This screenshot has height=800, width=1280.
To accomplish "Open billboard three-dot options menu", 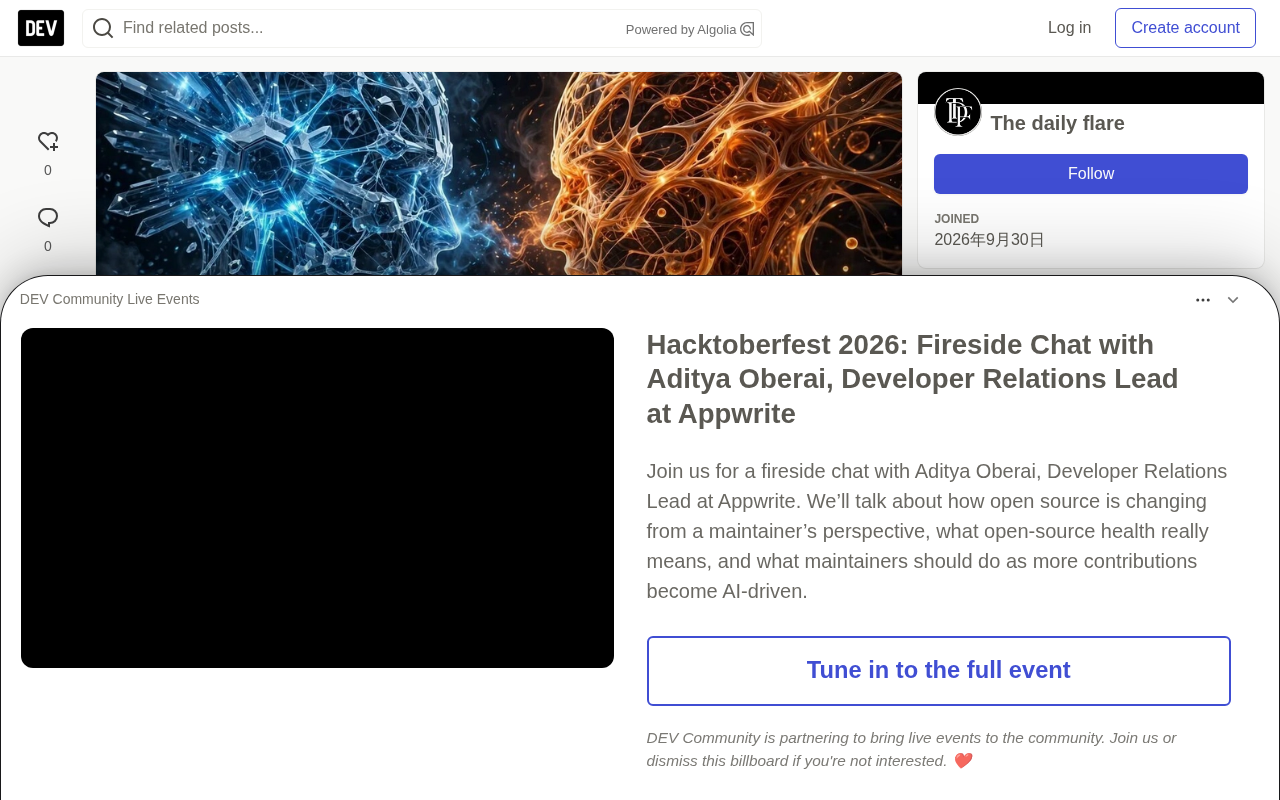I will click(x=1203, y=300).
